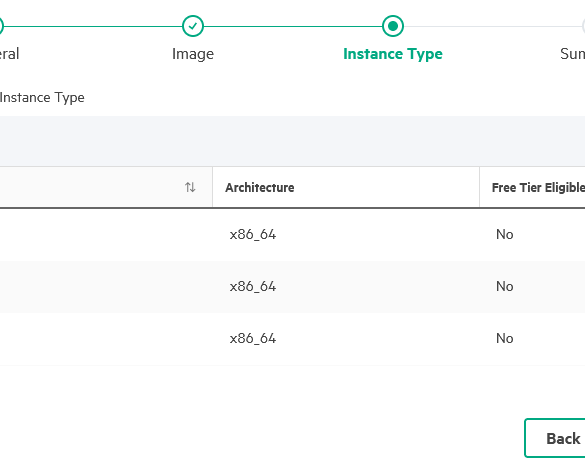Select the Instance Type step label
This screenshot has height=473, width=585.
coord(393,54)
